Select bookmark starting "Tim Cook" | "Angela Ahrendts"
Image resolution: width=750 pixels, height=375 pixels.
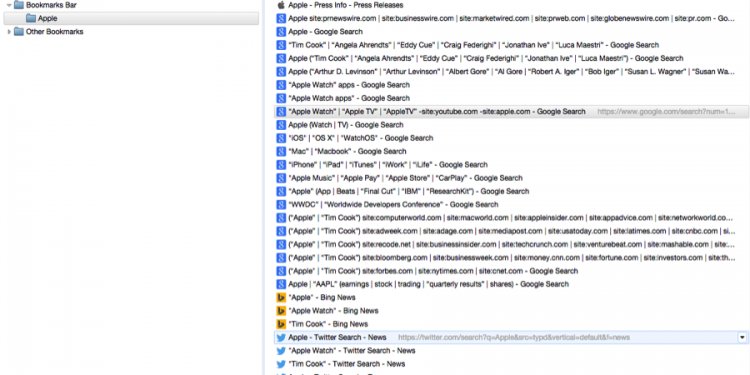474,45
